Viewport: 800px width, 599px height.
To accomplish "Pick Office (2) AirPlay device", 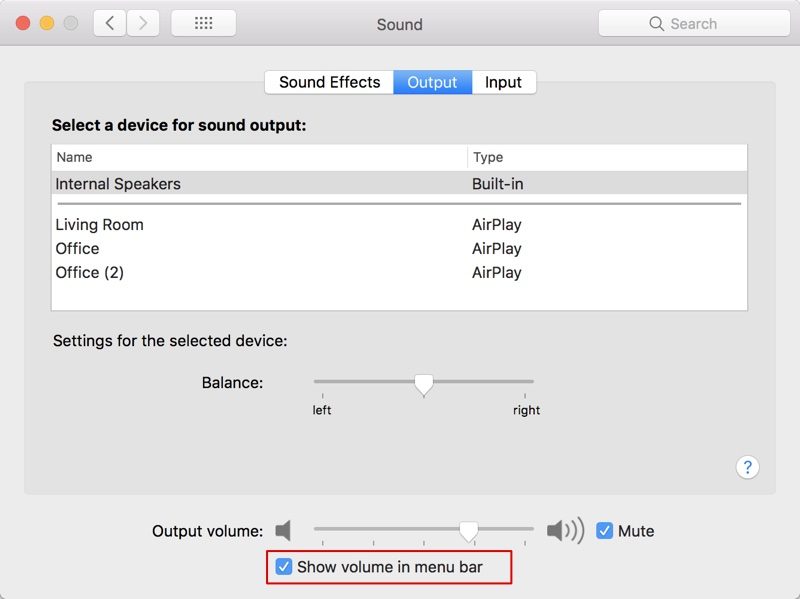I will tap(90, 273).
